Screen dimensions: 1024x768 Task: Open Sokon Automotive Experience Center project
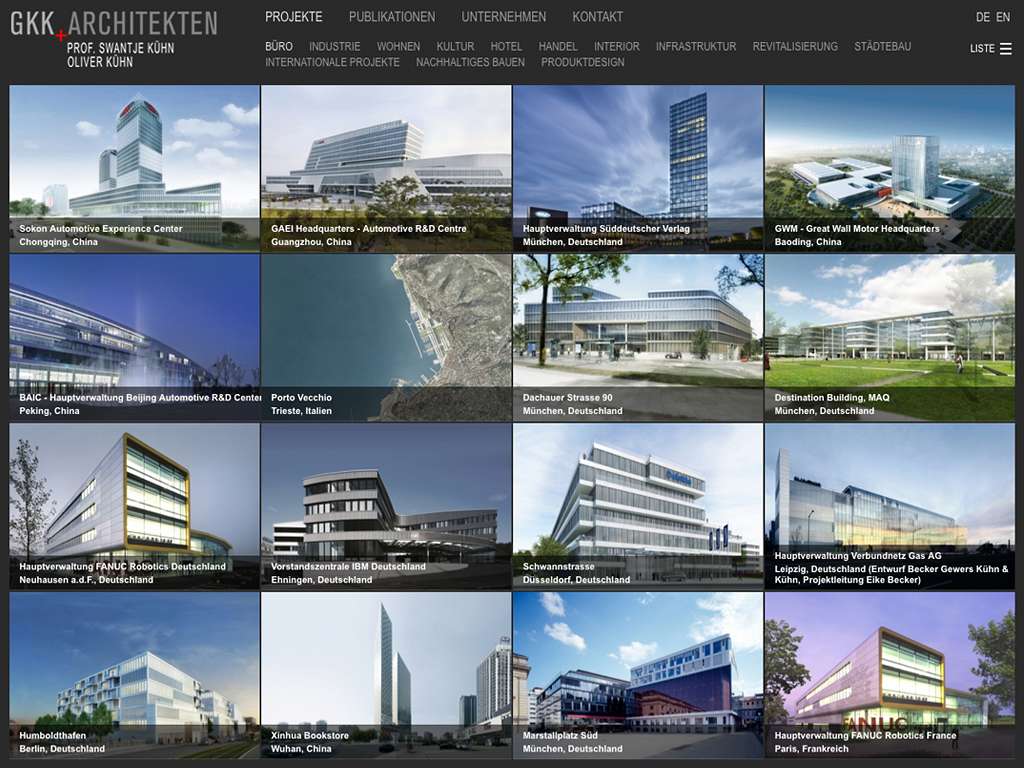coord(135,168)
